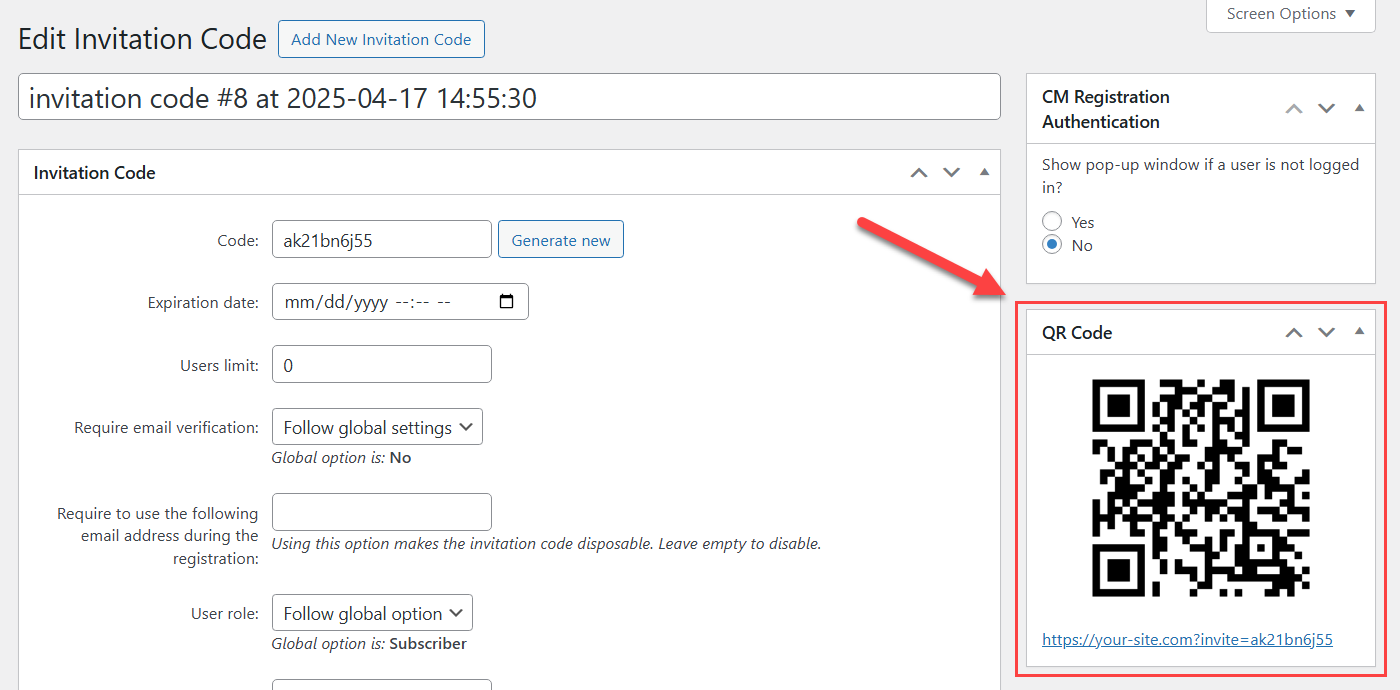Click the invitation code title field
Viewport: 1400px width, 690px height.
point(509,97)
